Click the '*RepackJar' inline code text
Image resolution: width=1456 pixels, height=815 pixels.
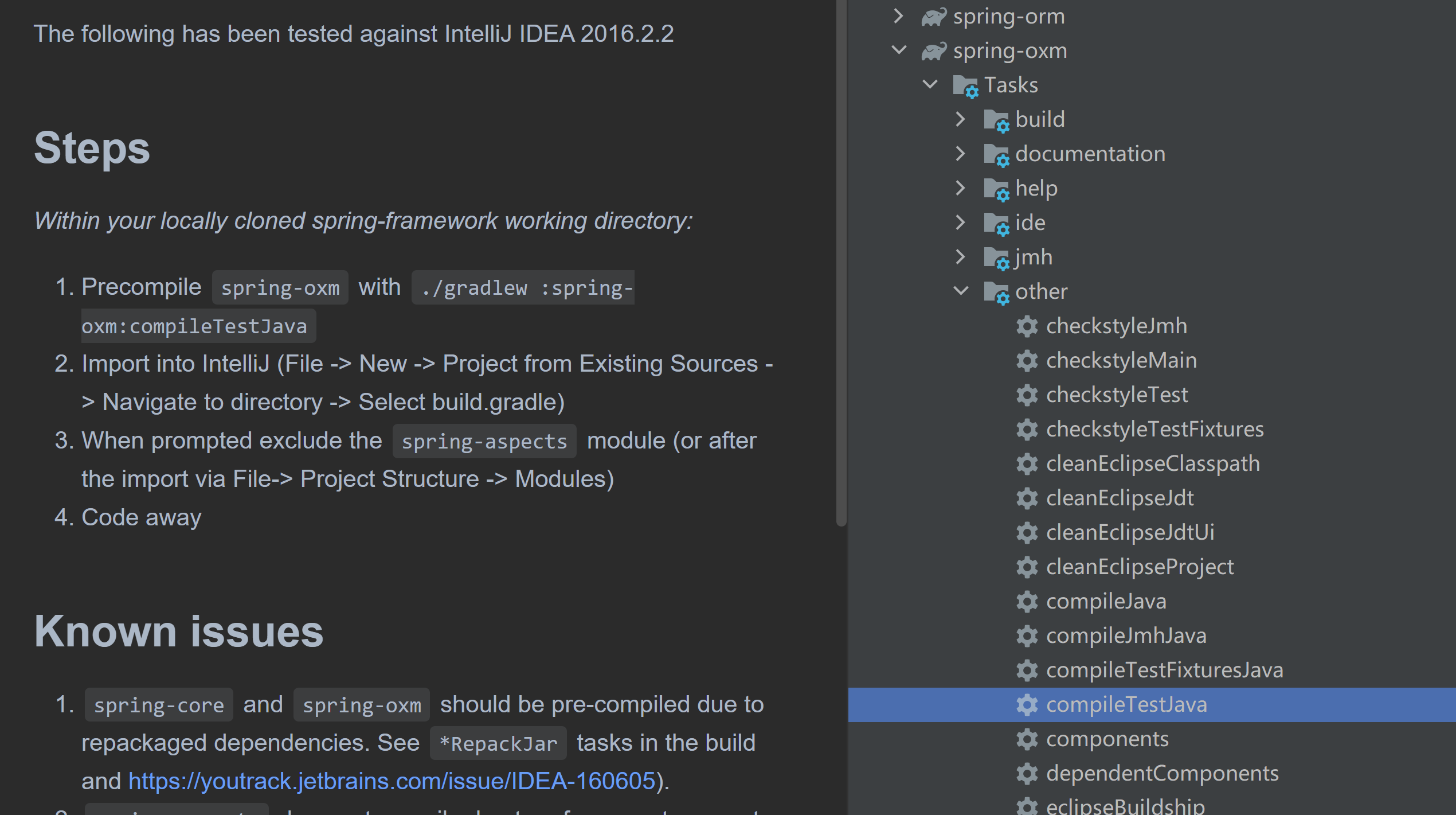(x=498, y=744)
